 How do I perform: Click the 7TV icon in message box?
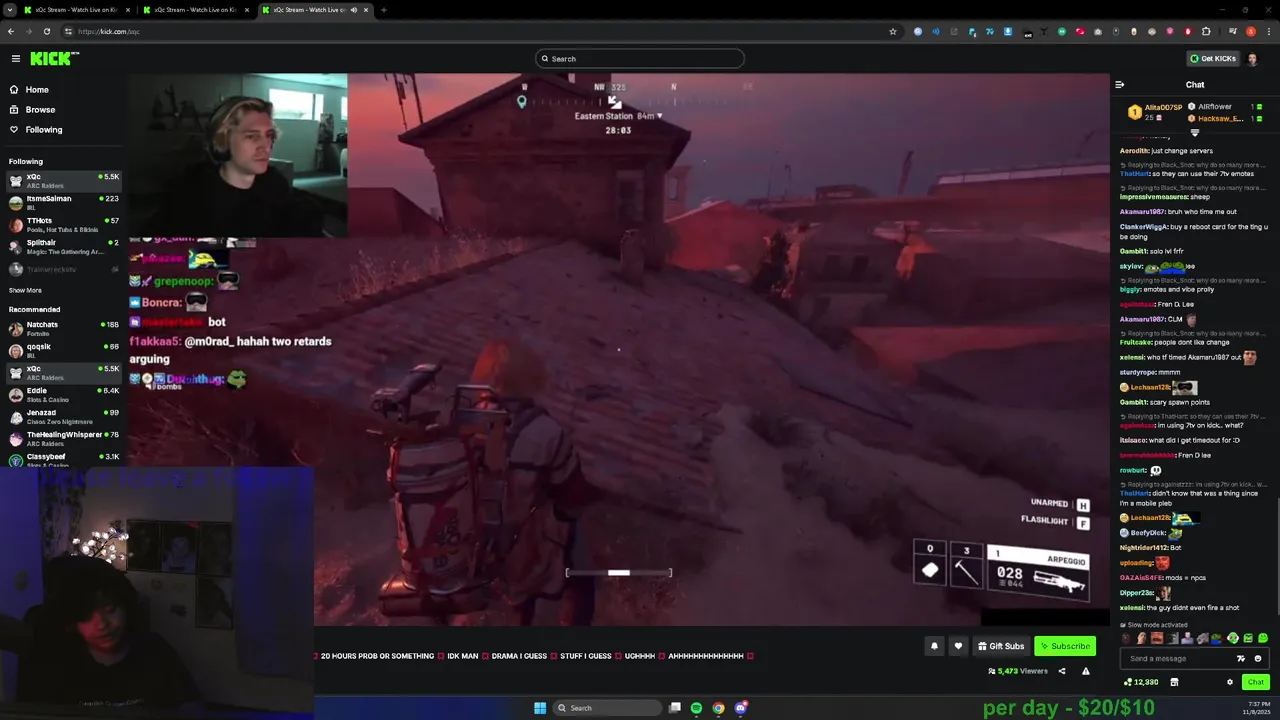pos(1241,658)
